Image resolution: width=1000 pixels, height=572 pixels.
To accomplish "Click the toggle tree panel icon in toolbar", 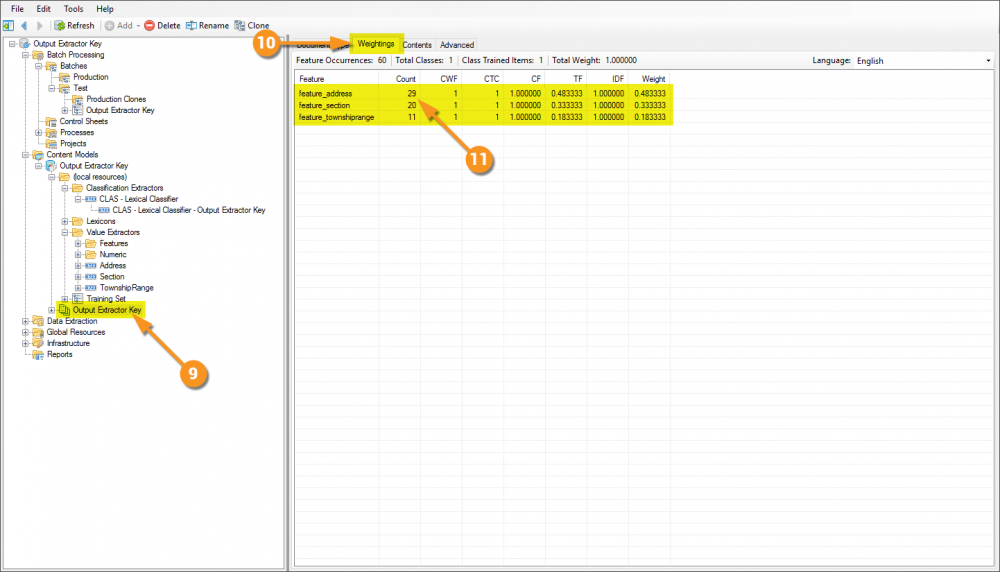I will (8, 26).
